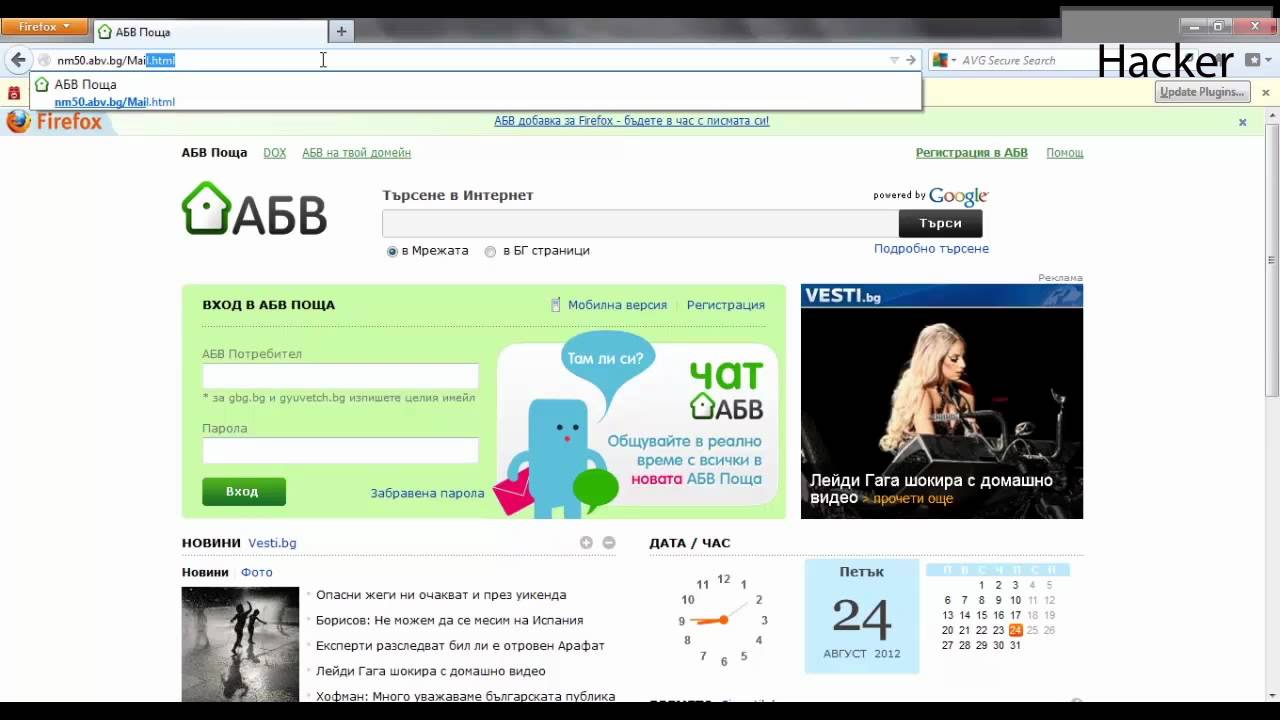Focus the internet search text field
The image size is (1280, 720).
tap(640, 223)
